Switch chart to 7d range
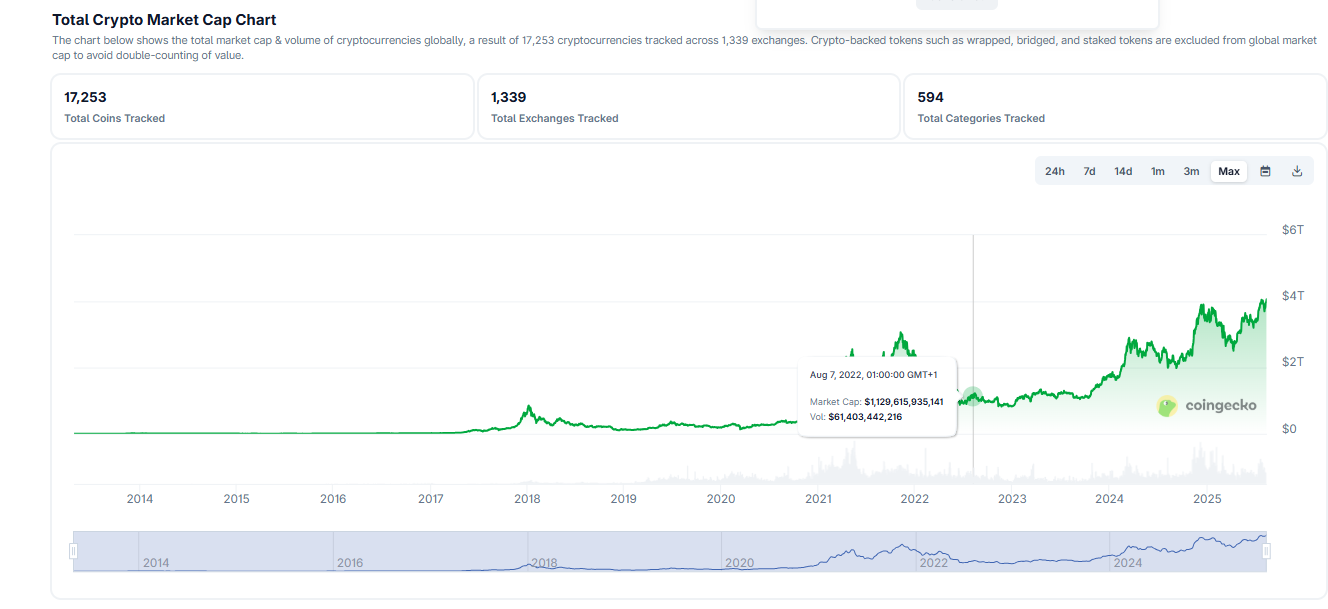Screen dimensions: 1328x609 pos(1089,171)
